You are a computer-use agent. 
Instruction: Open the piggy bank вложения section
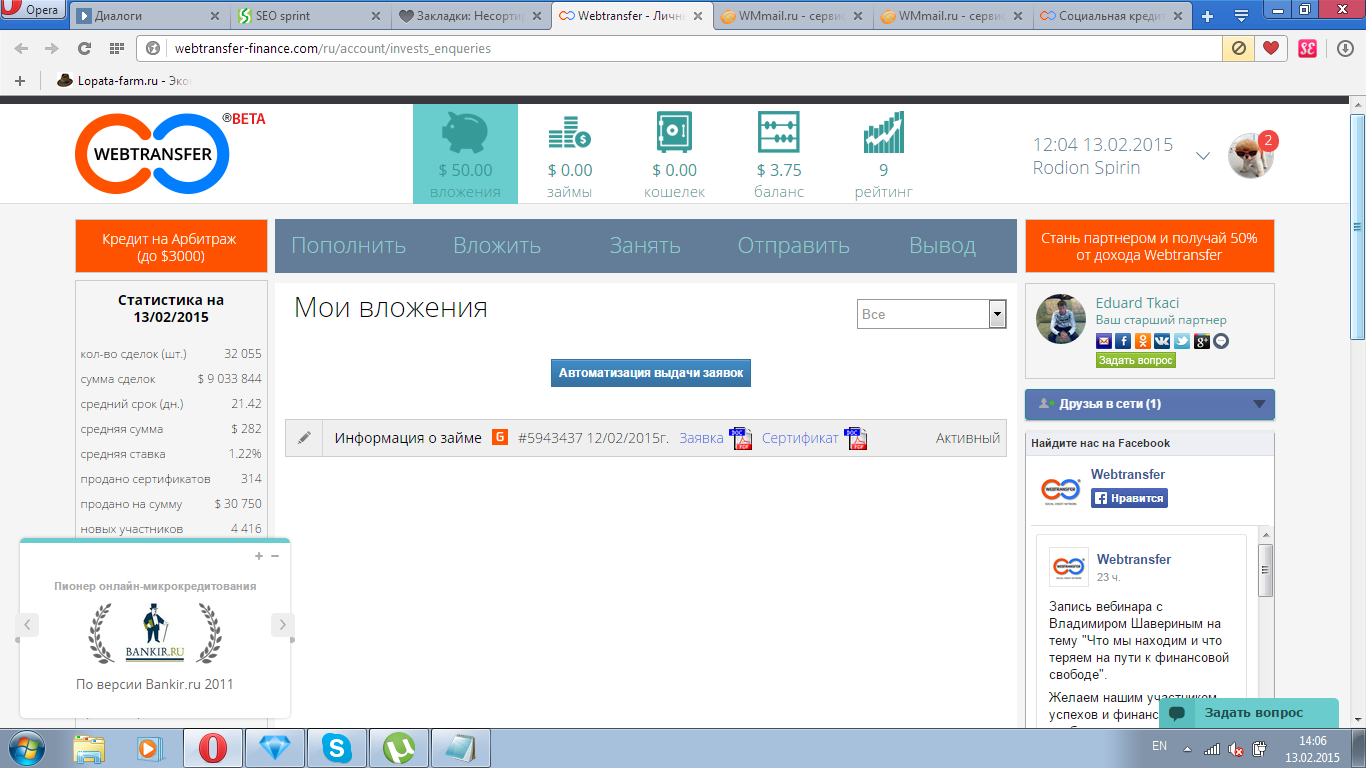465,153
